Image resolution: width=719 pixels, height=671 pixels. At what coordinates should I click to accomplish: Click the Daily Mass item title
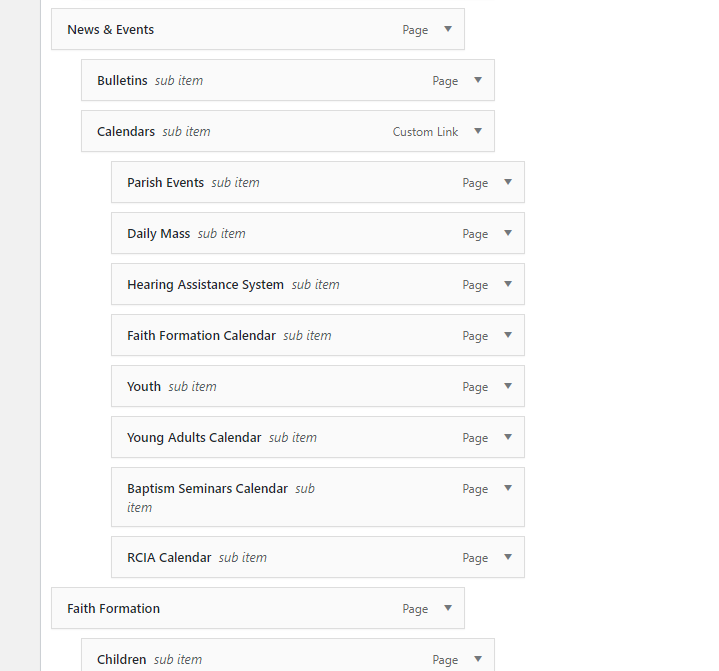pyautogui.click(x=158, y=234)
